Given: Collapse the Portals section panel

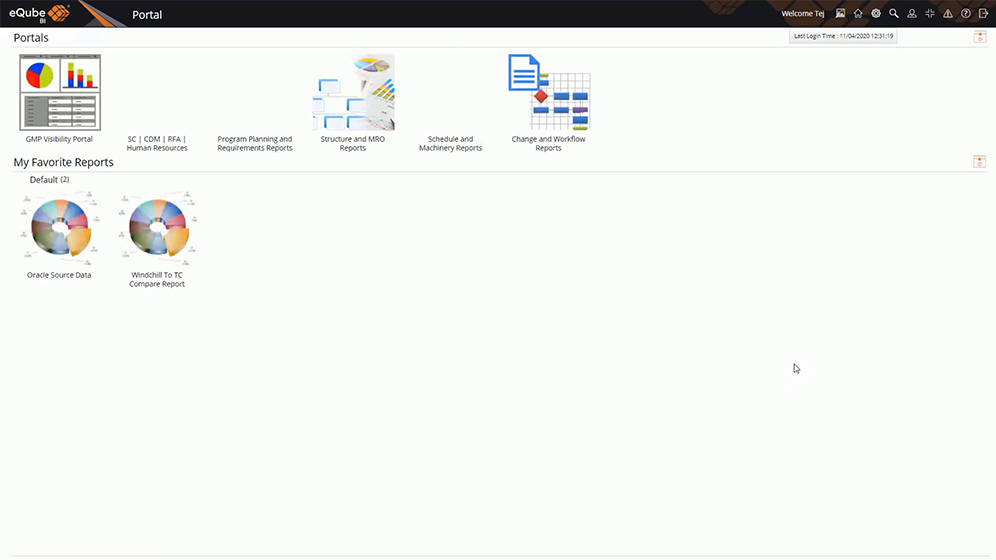Looking at the screenshot, I should point(980,37).
